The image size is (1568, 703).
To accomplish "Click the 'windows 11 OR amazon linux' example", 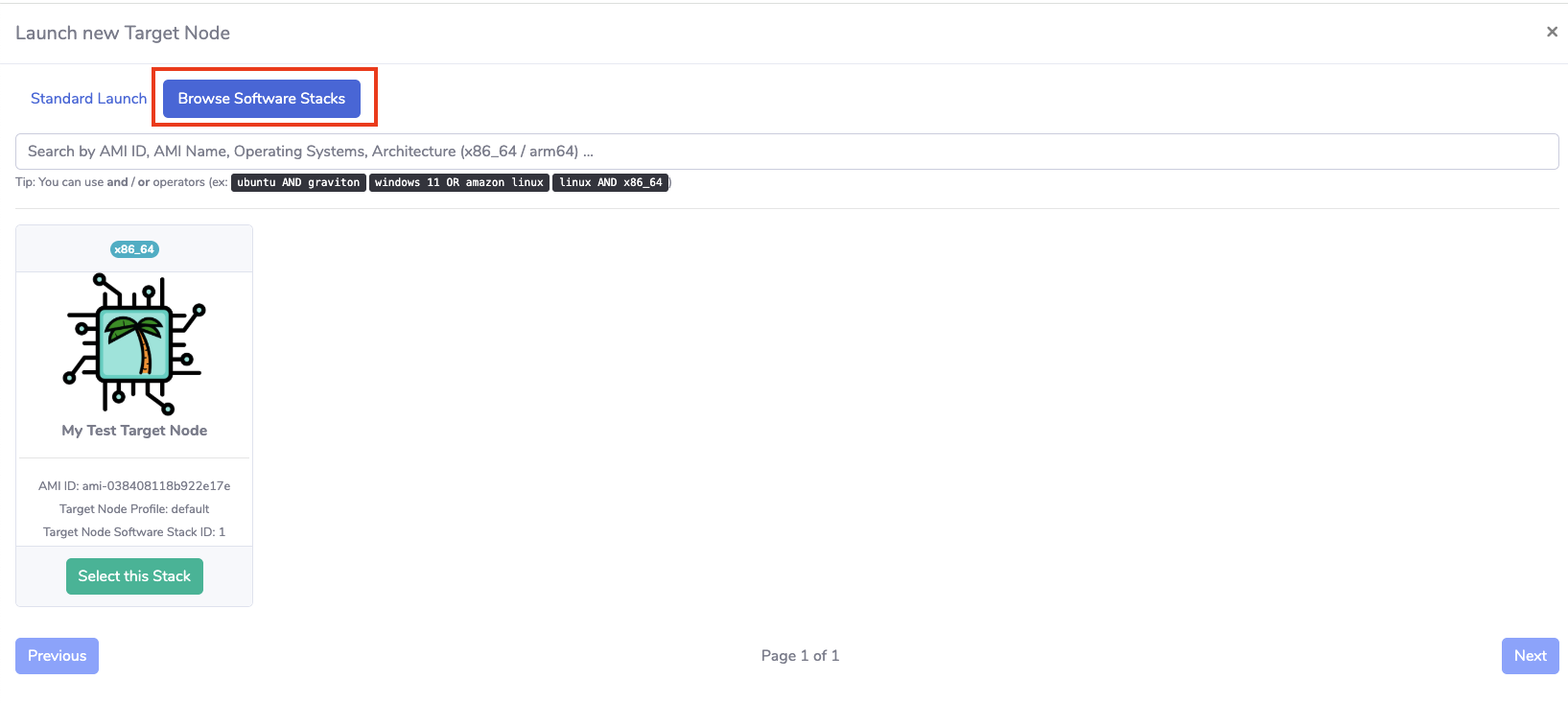I will (x=458, y=182).
